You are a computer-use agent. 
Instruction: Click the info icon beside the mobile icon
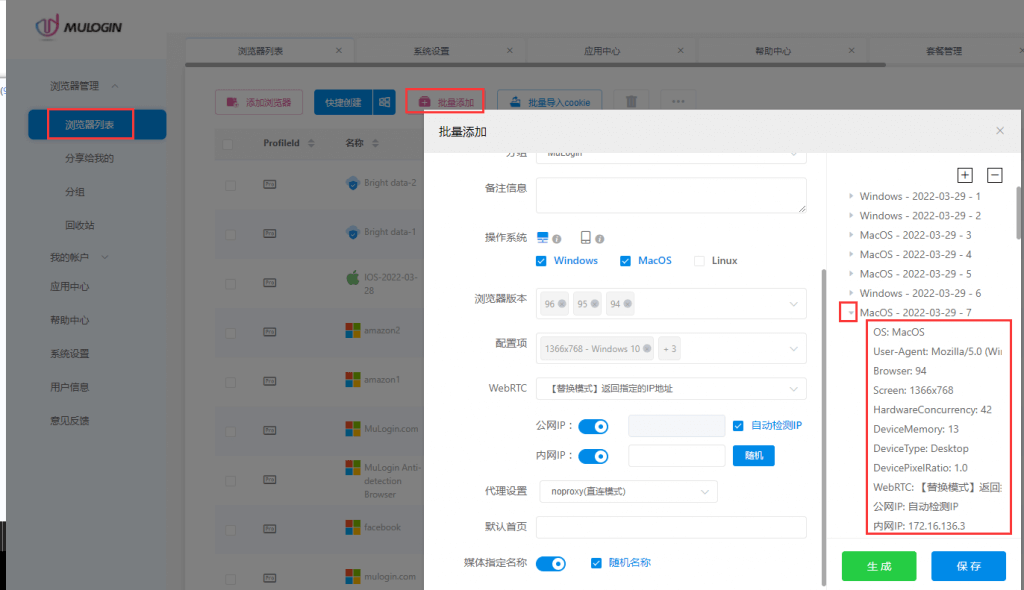pos(600,239)
